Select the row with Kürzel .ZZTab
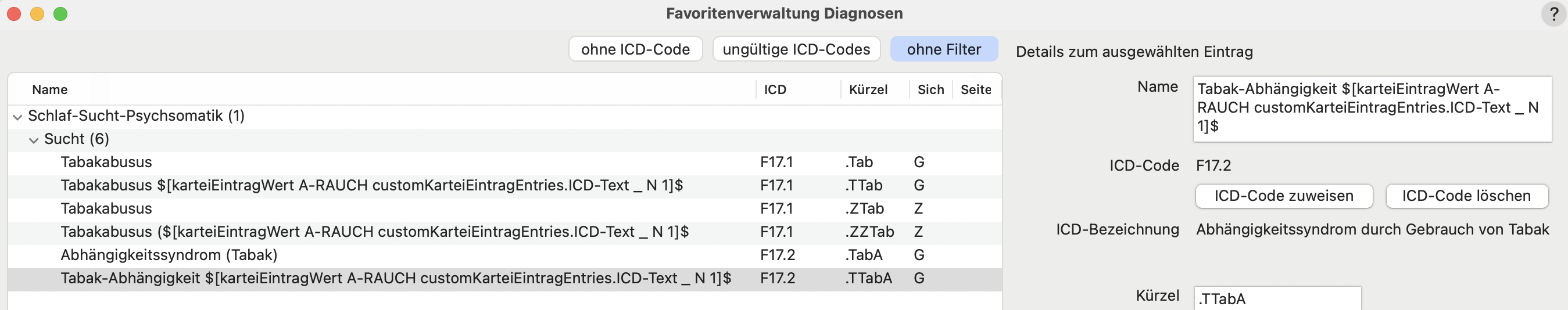The width and height of the screenshot is (1568, 310). point(504,232)
